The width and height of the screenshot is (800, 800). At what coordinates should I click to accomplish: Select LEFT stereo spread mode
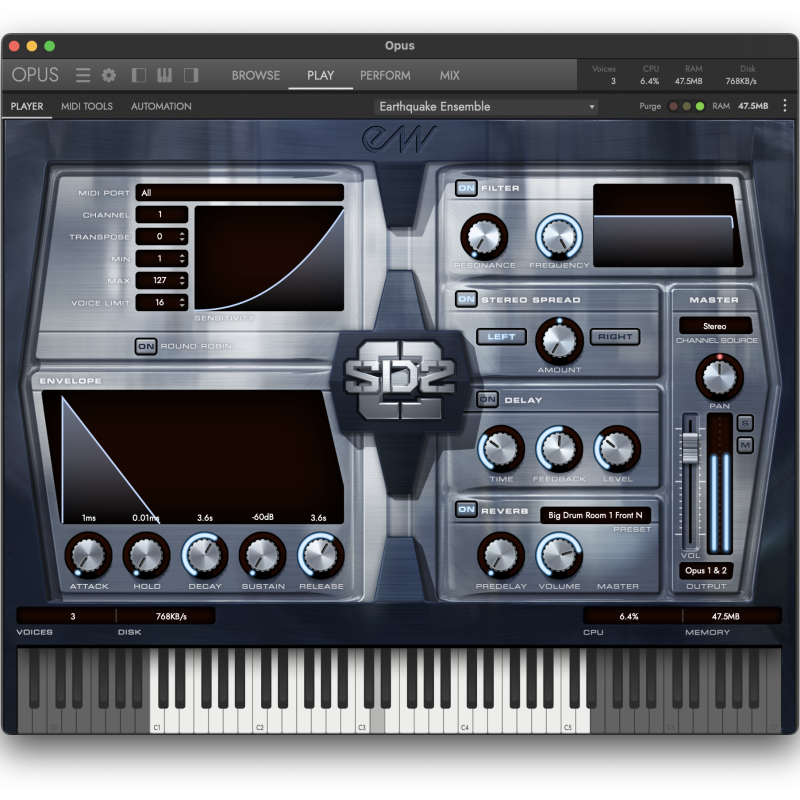pyautogui.click(x=501, y=337)
